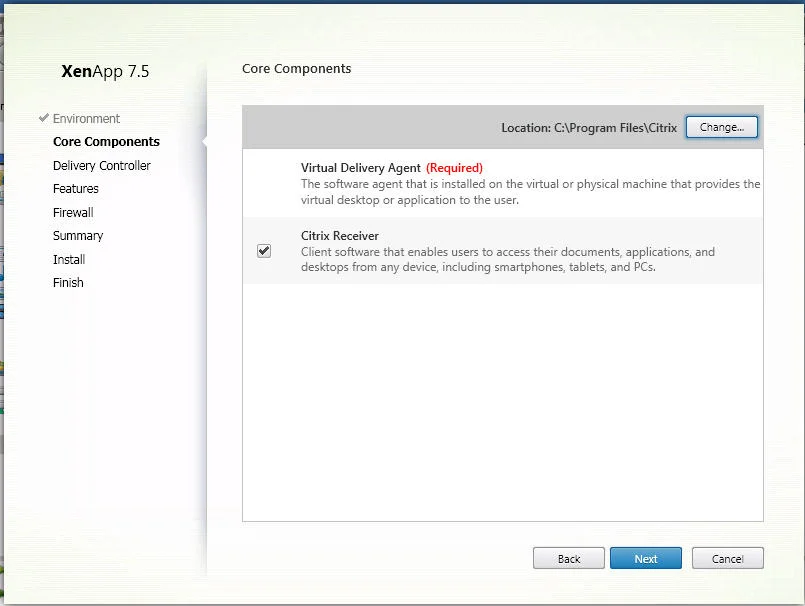805x606 pixels.
Task: Click the Change... location button
Action: tap(721, 127)
